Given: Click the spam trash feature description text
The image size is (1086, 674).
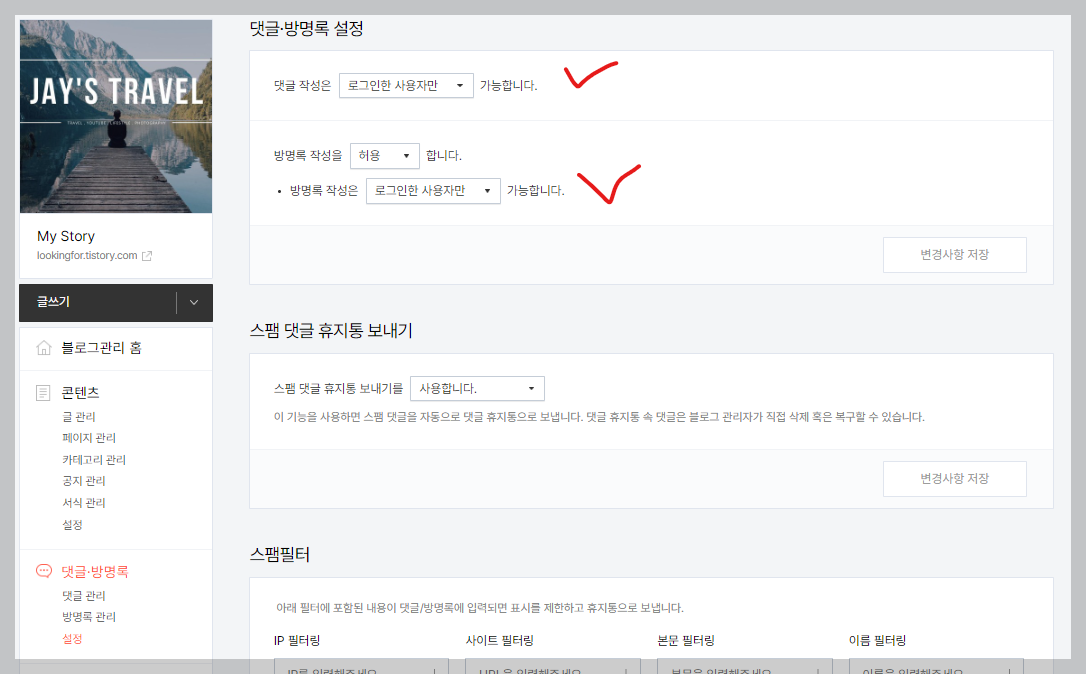Looking at the screenshot, I should tap(599, 417).
